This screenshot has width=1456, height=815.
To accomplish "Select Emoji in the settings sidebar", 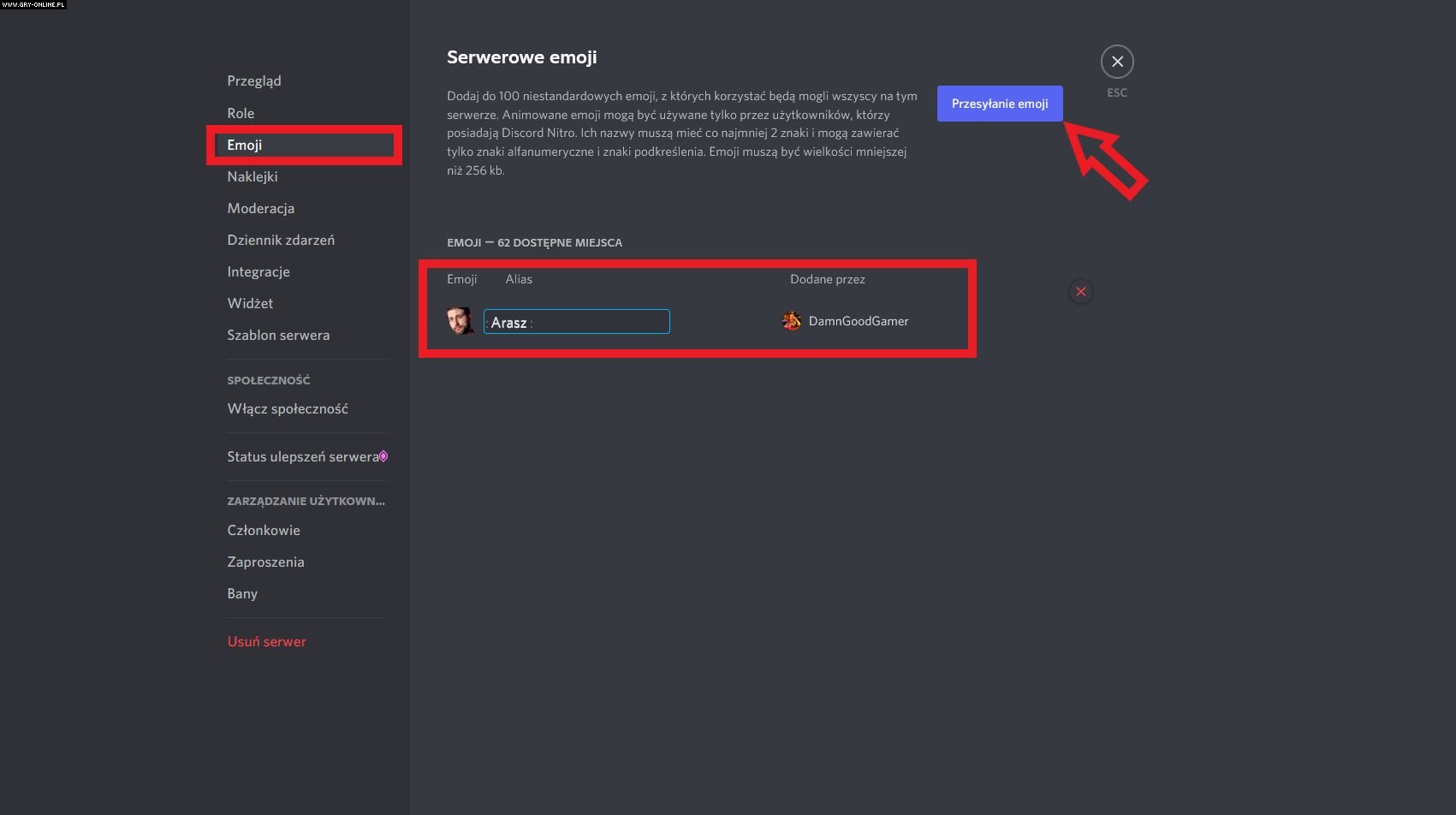I will (x=245, y=145).
